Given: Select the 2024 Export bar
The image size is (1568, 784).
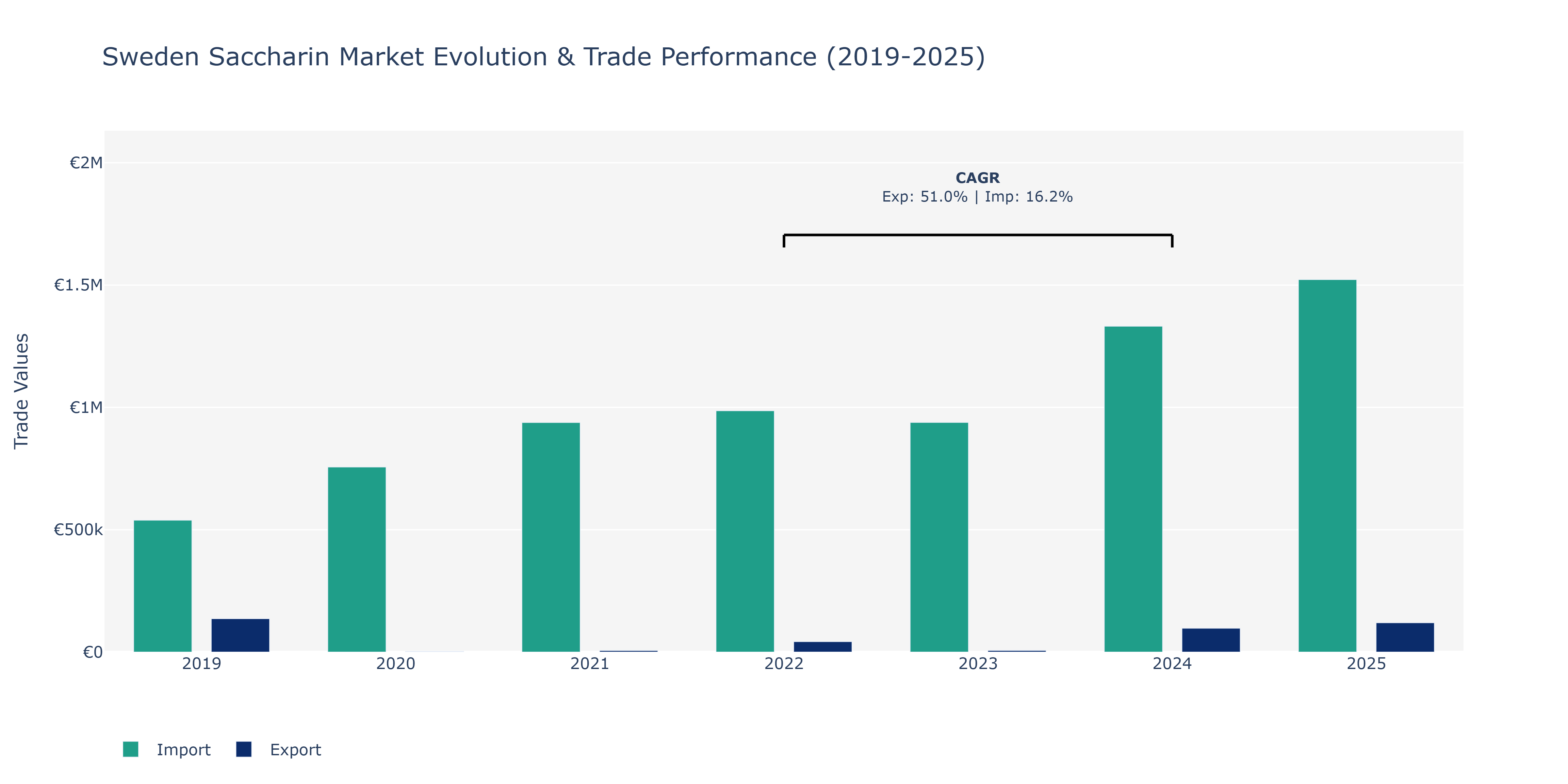Looking at the screenshot, I should (x=1211, y=640).
